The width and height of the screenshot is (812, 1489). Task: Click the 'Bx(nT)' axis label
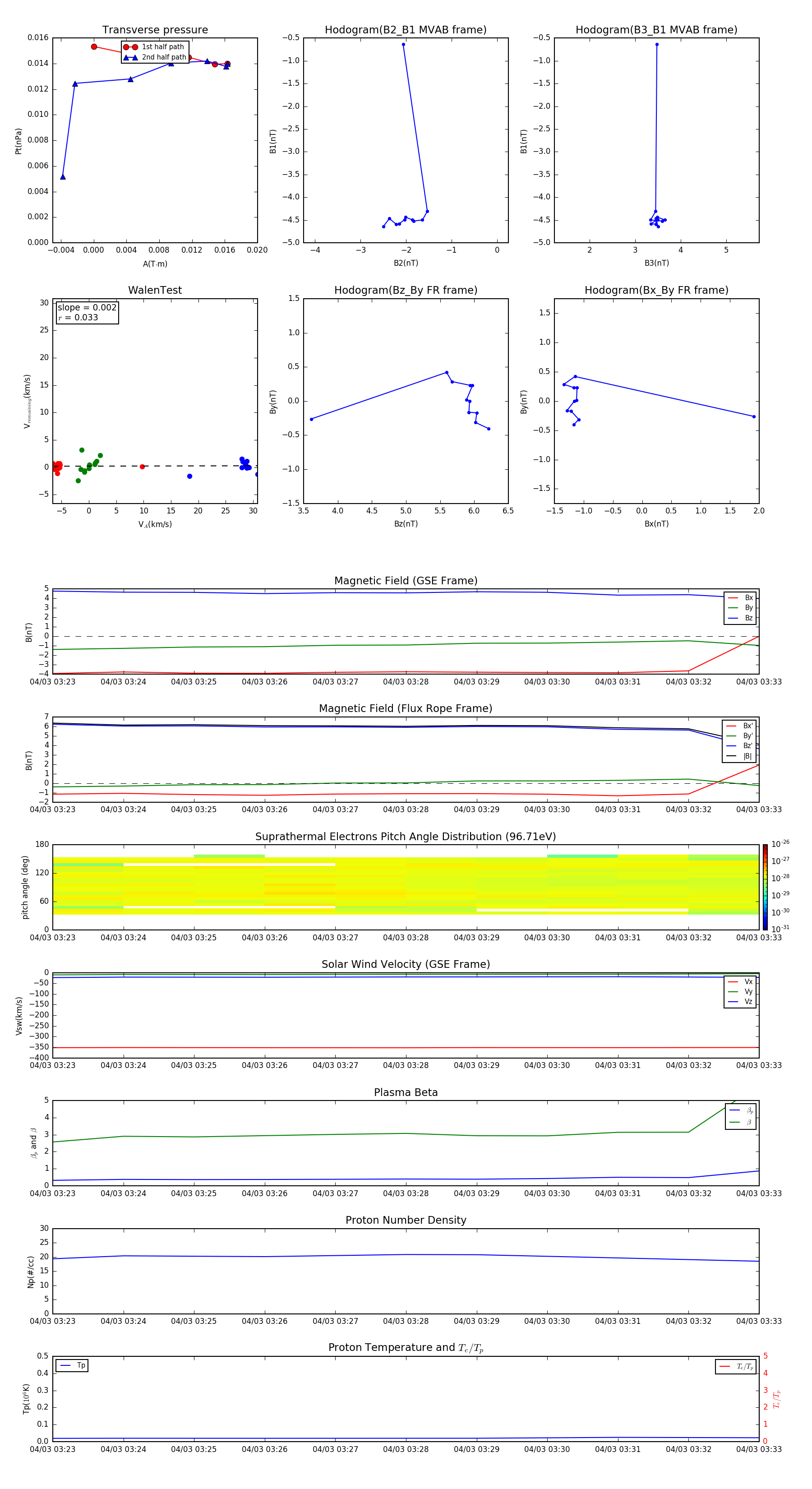click(x=656, y=524)
